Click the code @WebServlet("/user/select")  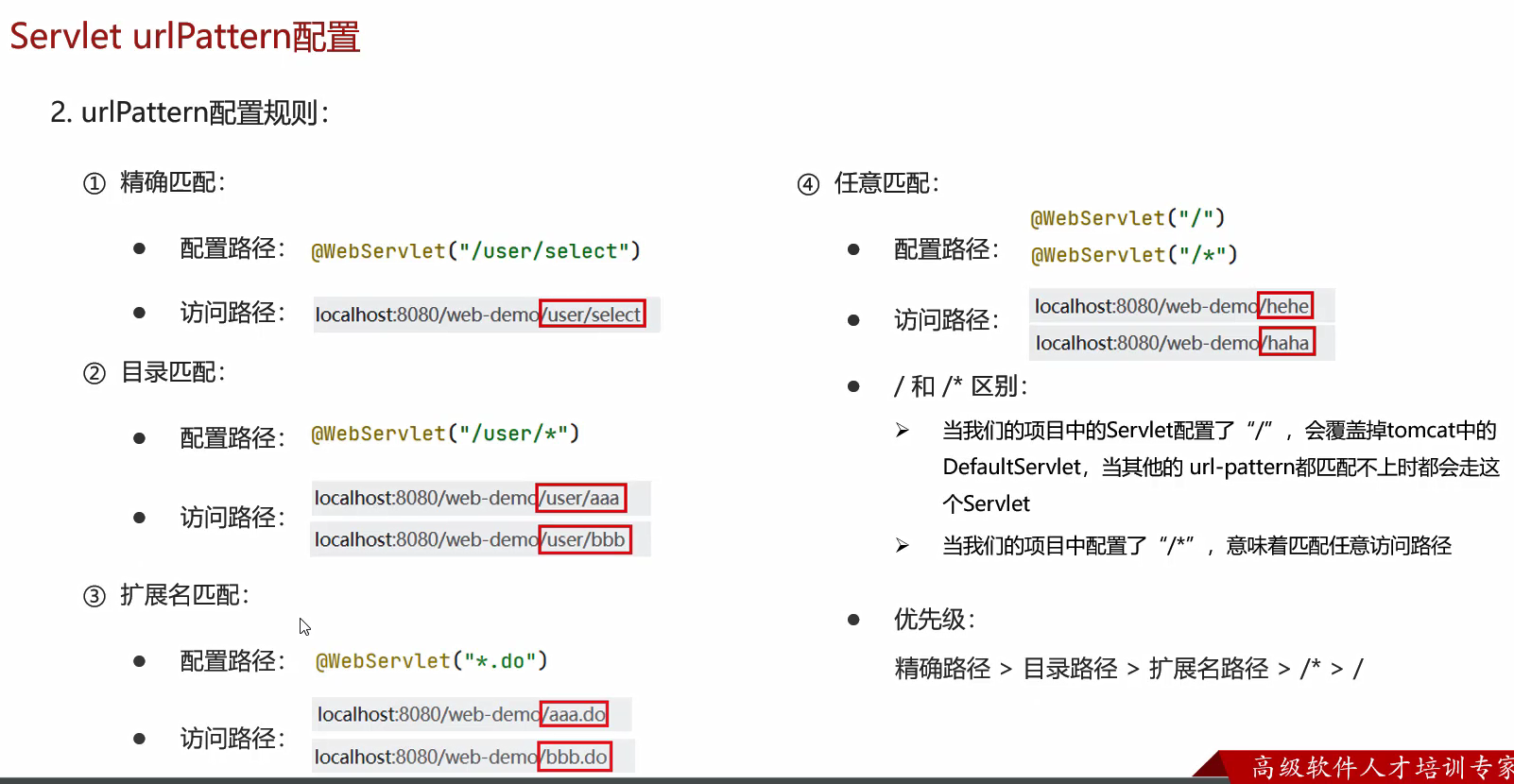point(475,251)
